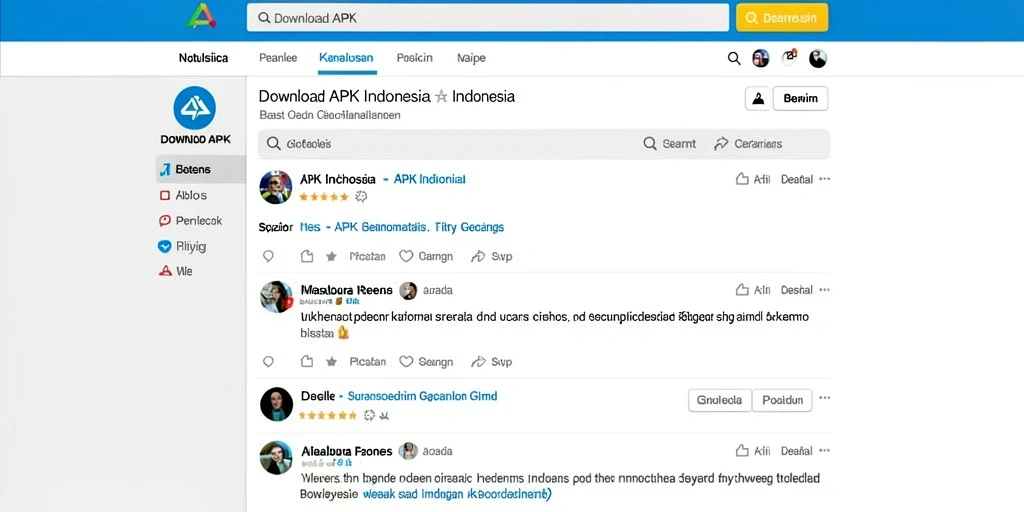
Task: Click the star rating under Dselle
Action: coord(328,415)
